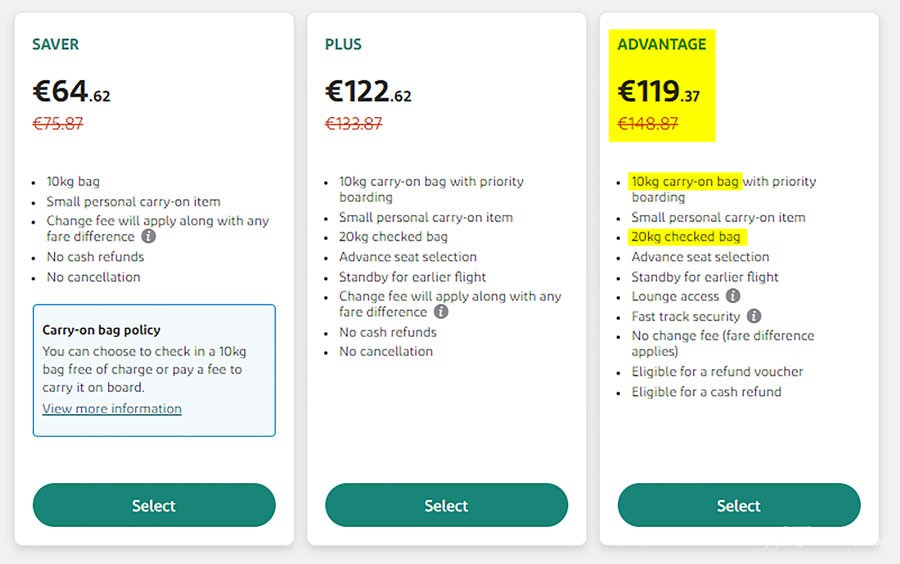Image resolution: width=900 pixels, height=564 pixels.
Task: Click the highlighted €119.37 Advantage price
Action: [658, 92]
